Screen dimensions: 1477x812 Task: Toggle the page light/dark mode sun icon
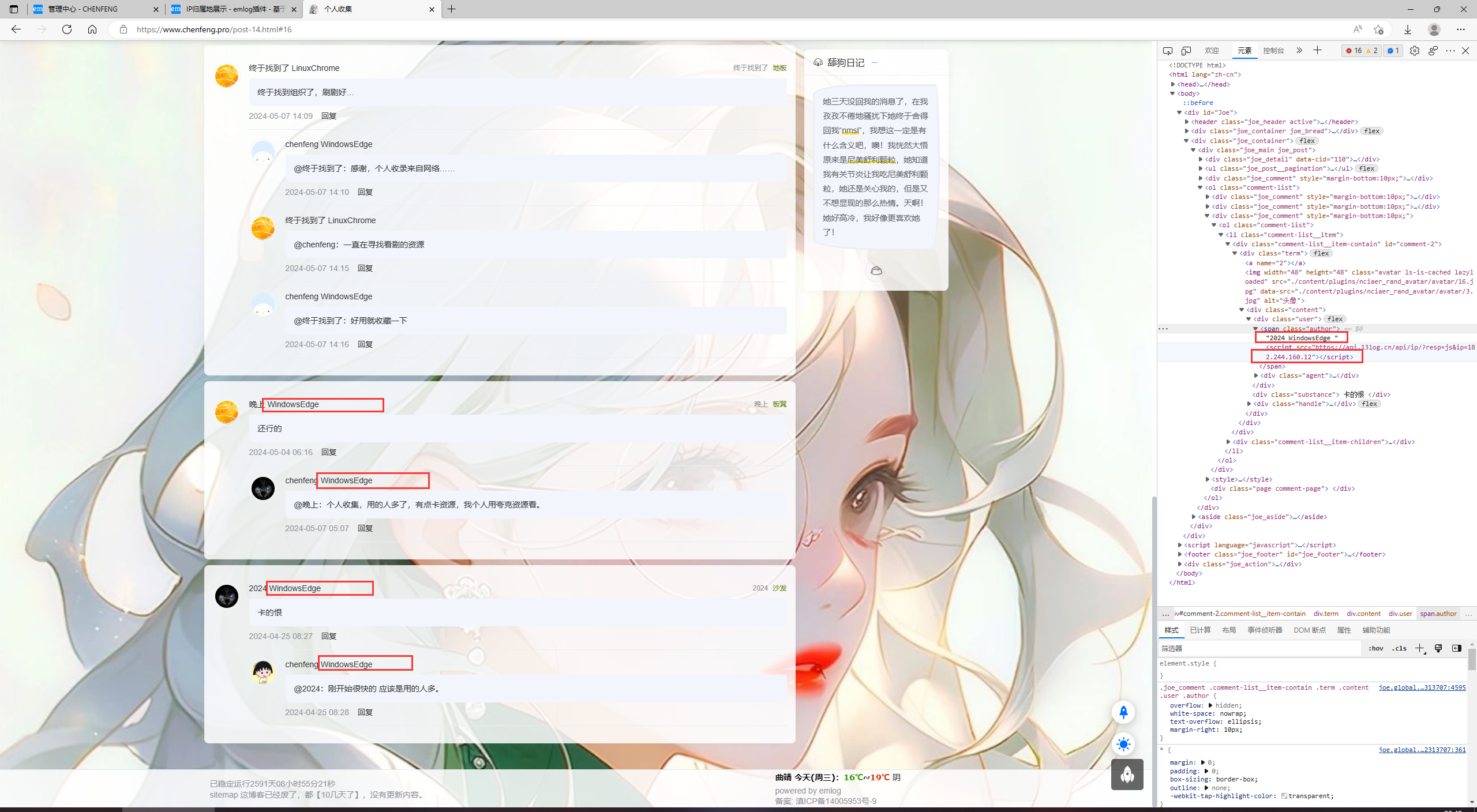coord(1123,744)
